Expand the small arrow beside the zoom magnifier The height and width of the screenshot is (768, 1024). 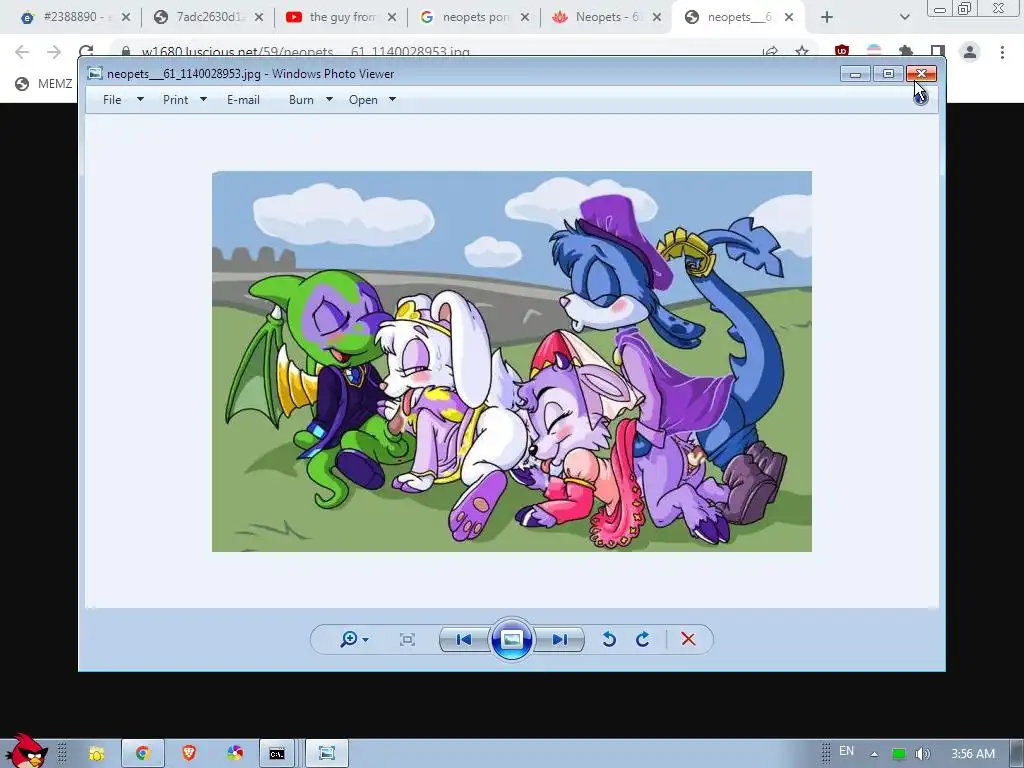click(x=365, y=640)
